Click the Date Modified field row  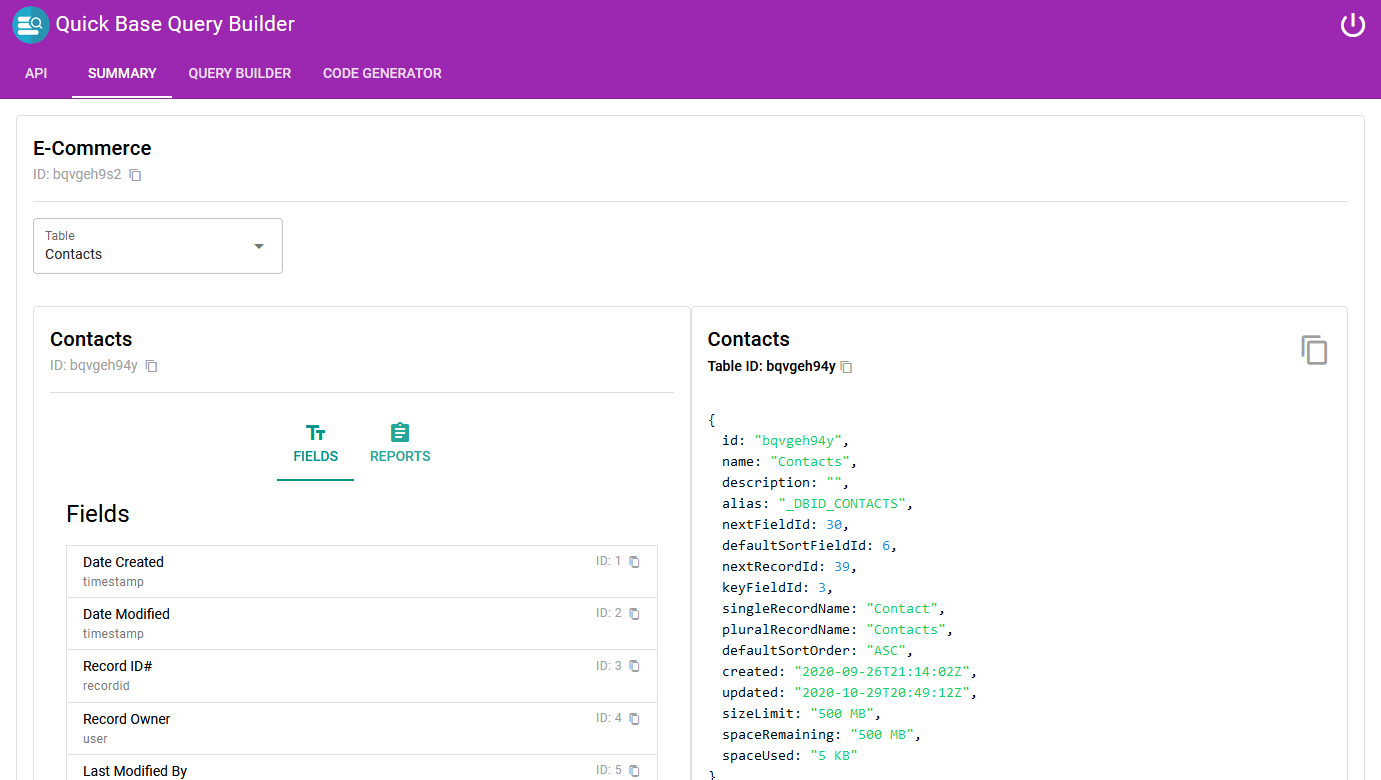(362, 624)
